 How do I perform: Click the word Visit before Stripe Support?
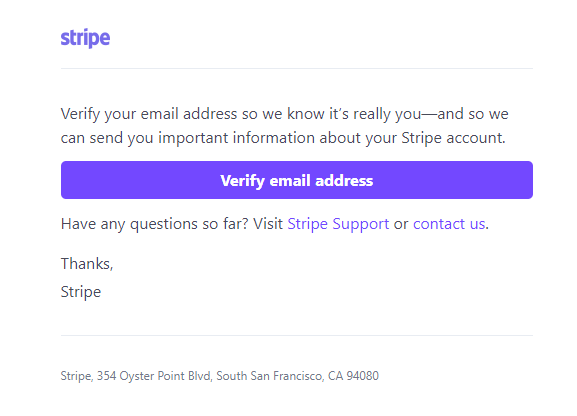[x=268, y=223]
